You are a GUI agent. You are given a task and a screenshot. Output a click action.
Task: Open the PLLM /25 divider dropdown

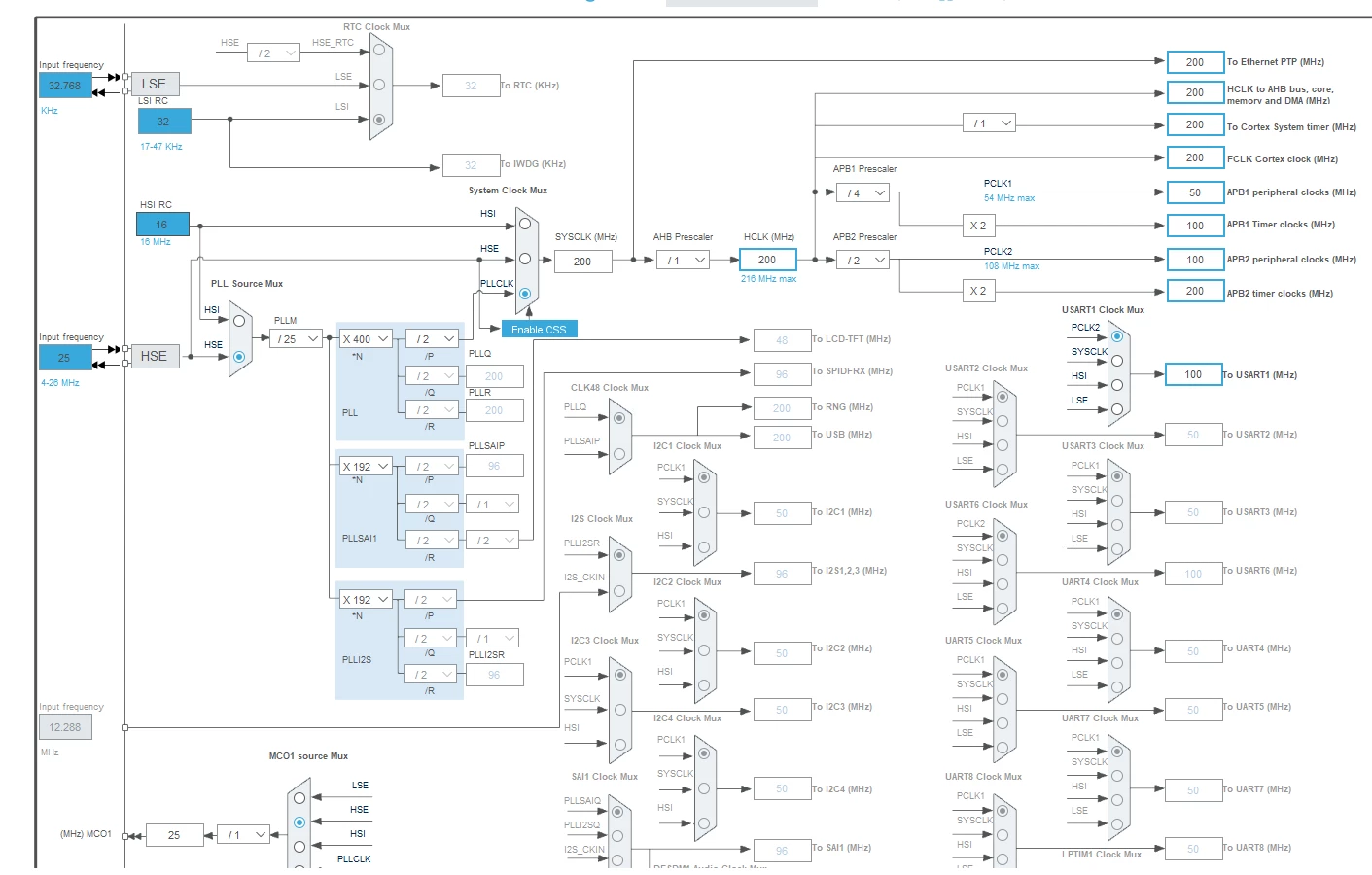pyautogui.click(x=297, y=339)
